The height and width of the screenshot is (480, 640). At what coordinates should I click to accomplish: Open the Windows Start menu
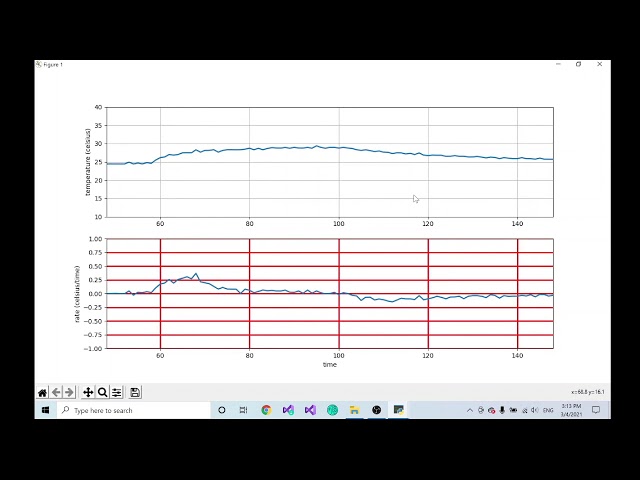(45, 410)
